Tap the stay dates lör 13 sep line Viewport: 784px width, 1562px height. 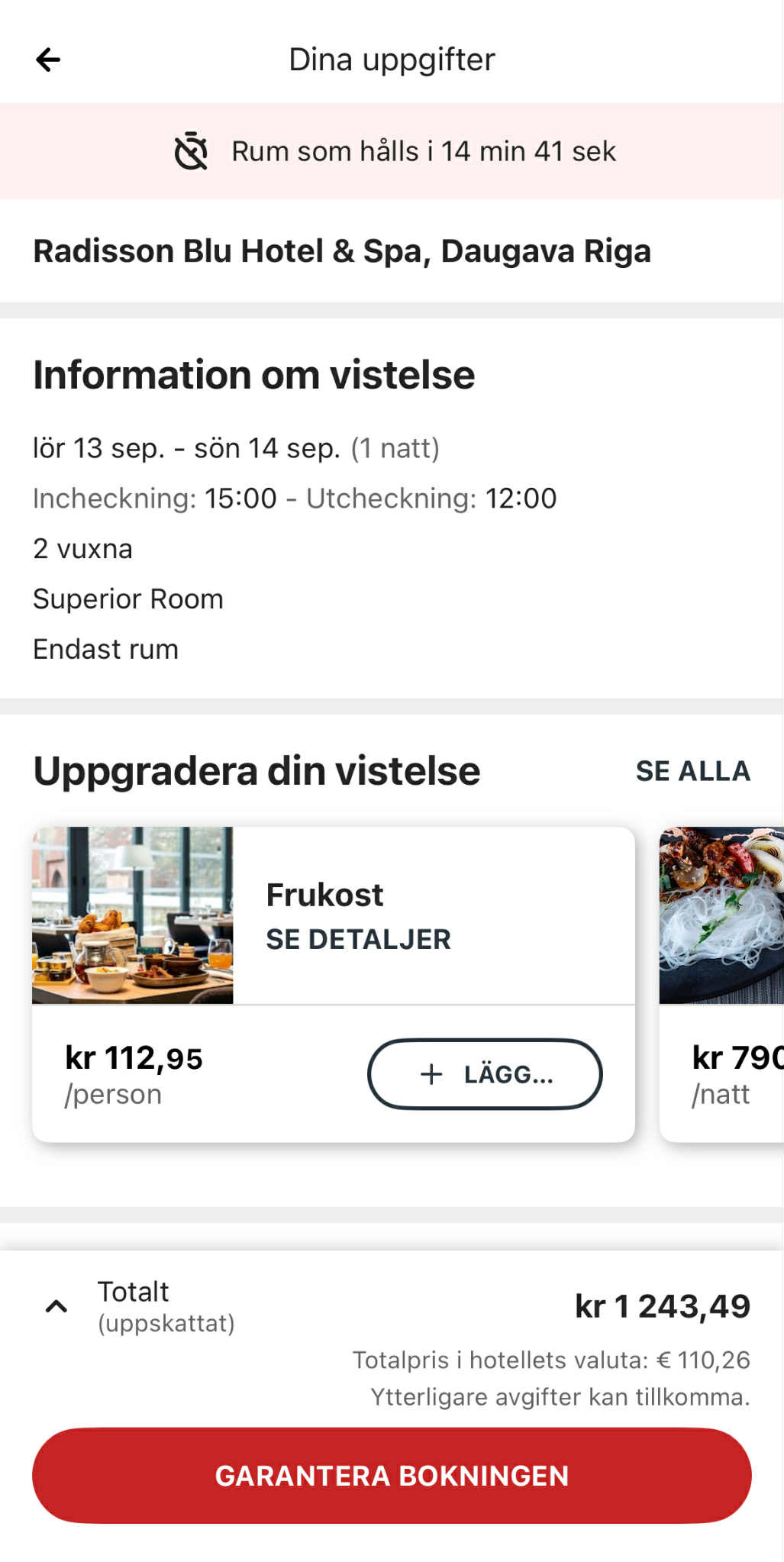236,448
